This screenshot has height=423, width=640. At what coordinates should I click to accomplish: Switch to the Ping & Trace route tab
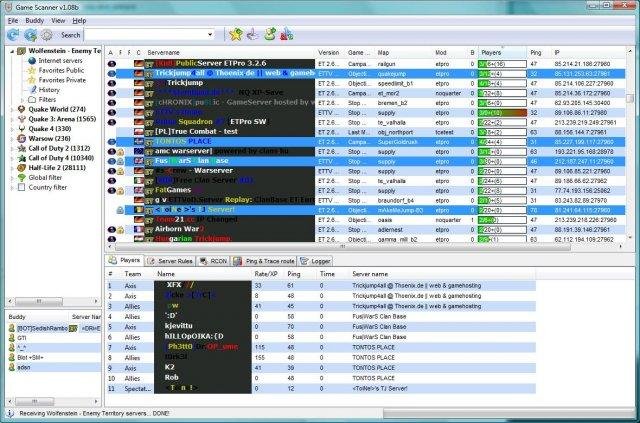click(x=264, y=261)
